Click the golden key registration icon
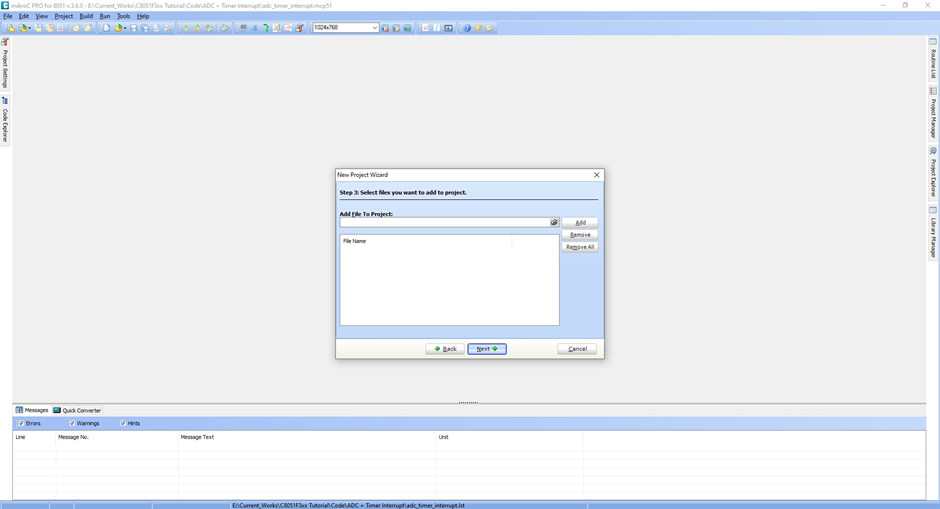This screenshot has width=940, height=509. 478,28
